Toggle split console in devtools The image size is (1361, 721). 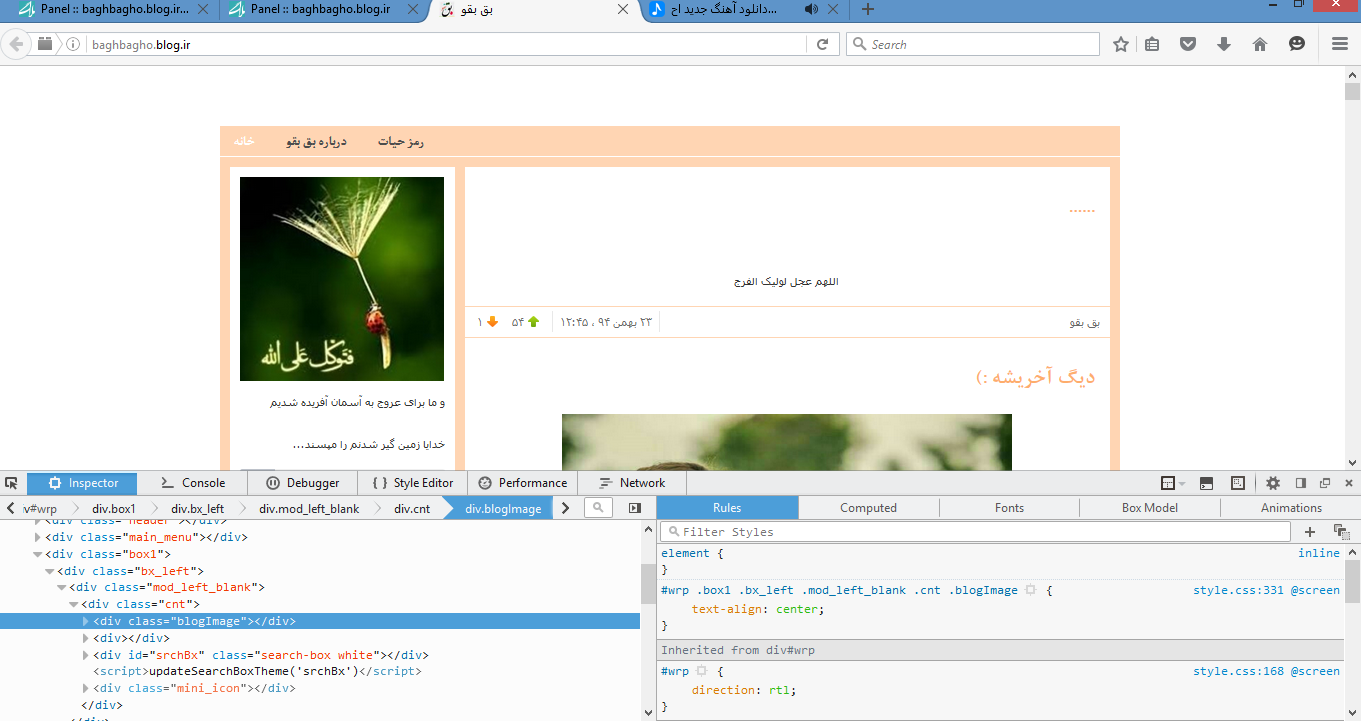[1206, 483]
